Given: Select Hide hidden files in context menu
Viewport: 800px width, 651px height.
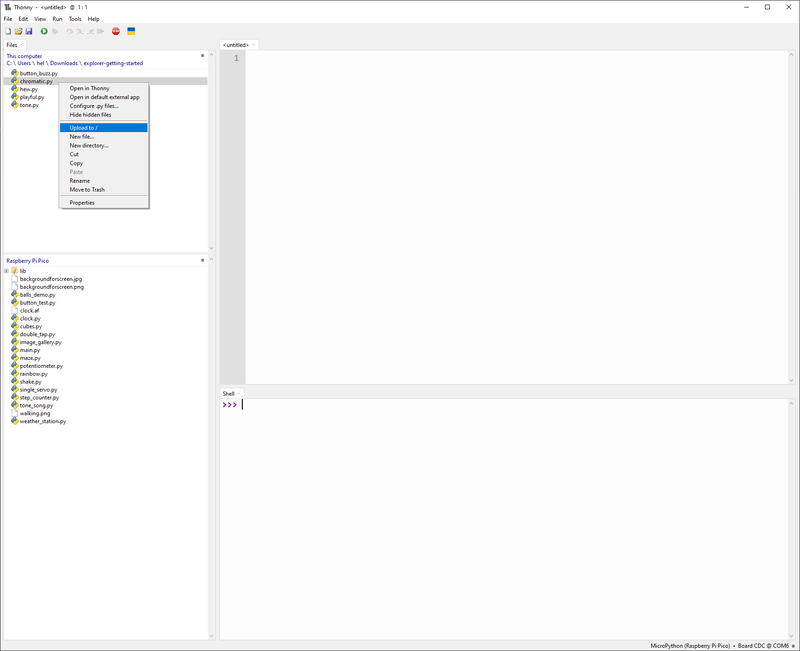Looking at the screenshot, I should [93, 114].
